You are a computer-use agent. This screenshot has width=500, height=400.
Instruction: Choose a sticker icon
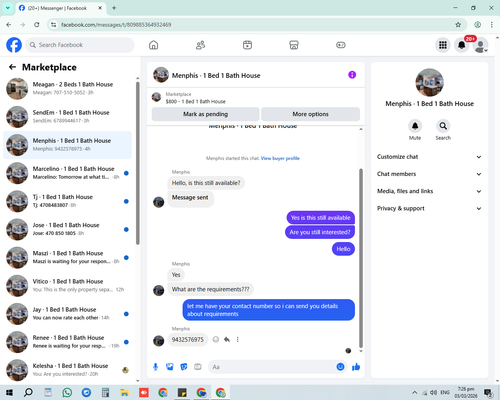(x=184, y=367)
